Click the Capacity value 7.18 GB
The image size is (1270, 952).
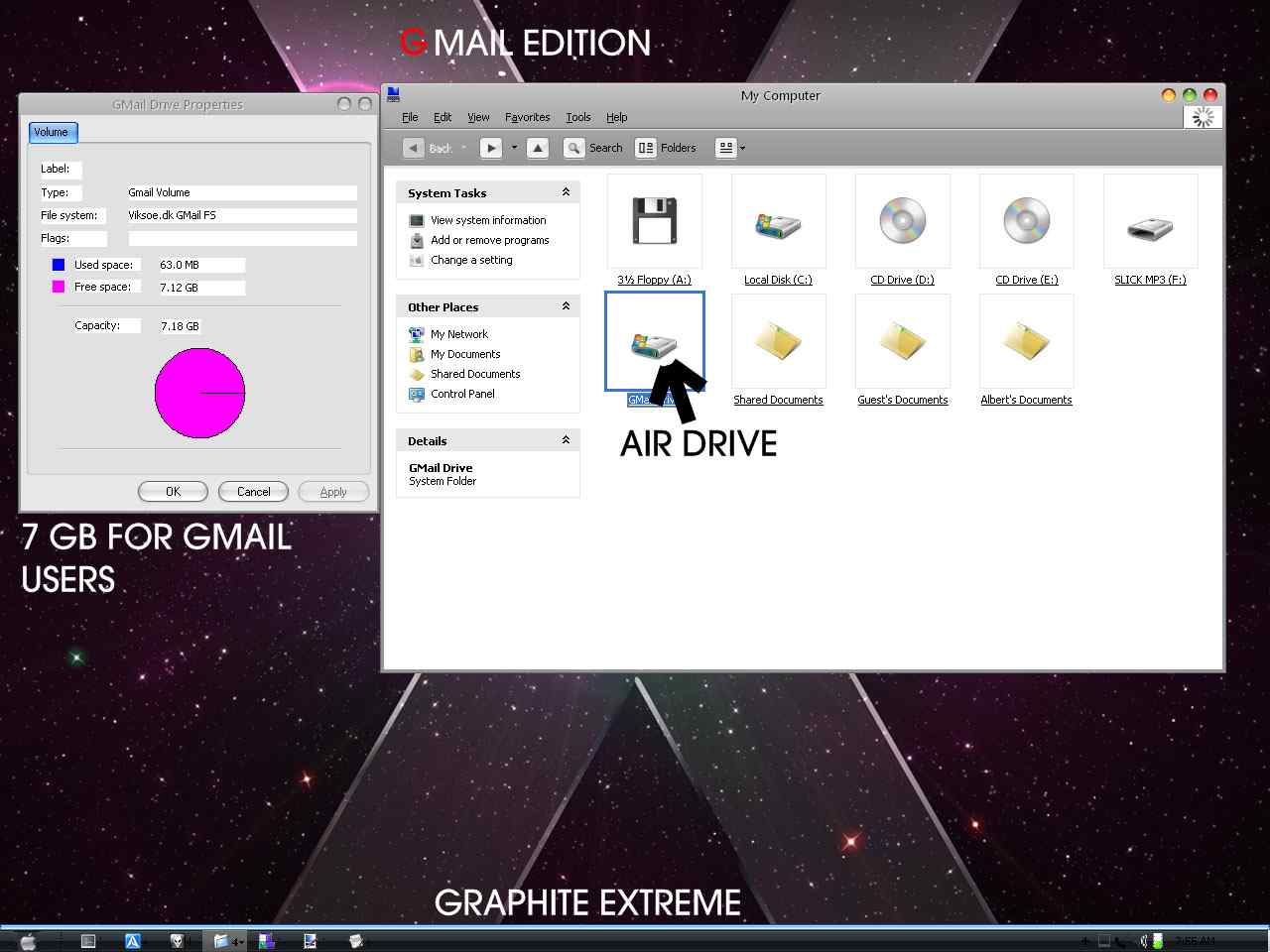(181, 325)
